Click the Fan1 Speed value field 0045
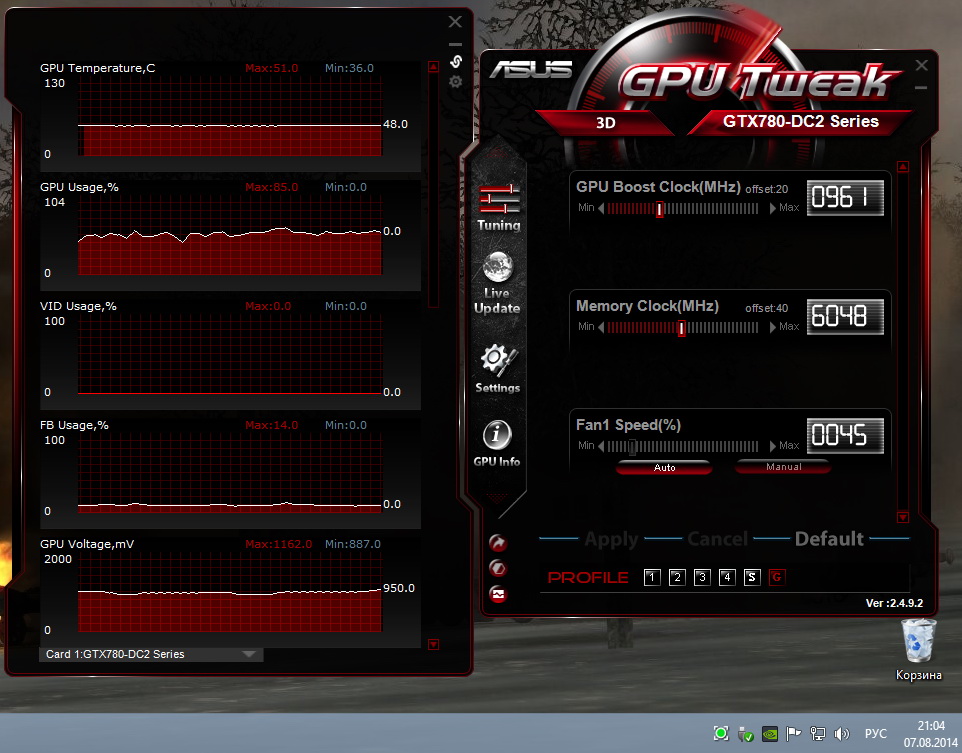Screen dimensions: 962x753 tap(845, 436)
